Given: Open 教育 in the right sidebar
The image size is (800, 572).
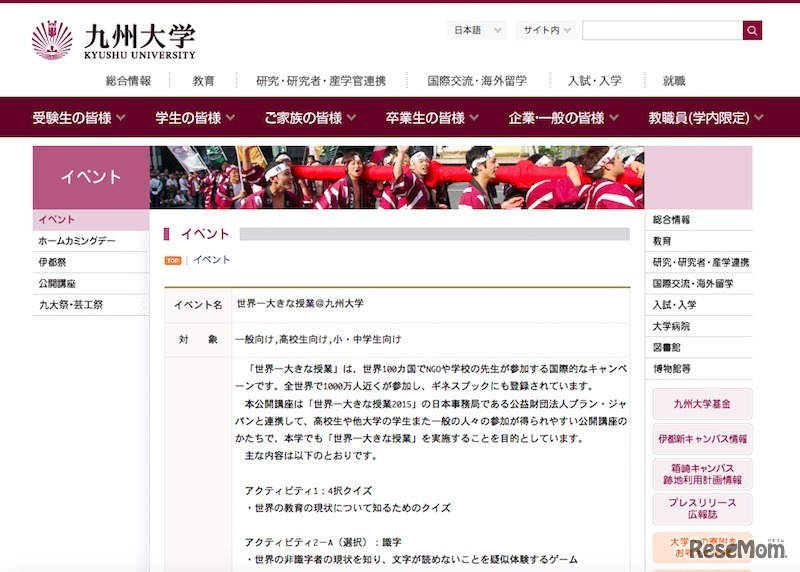Looking at the screenshot, I should [700, 241].
